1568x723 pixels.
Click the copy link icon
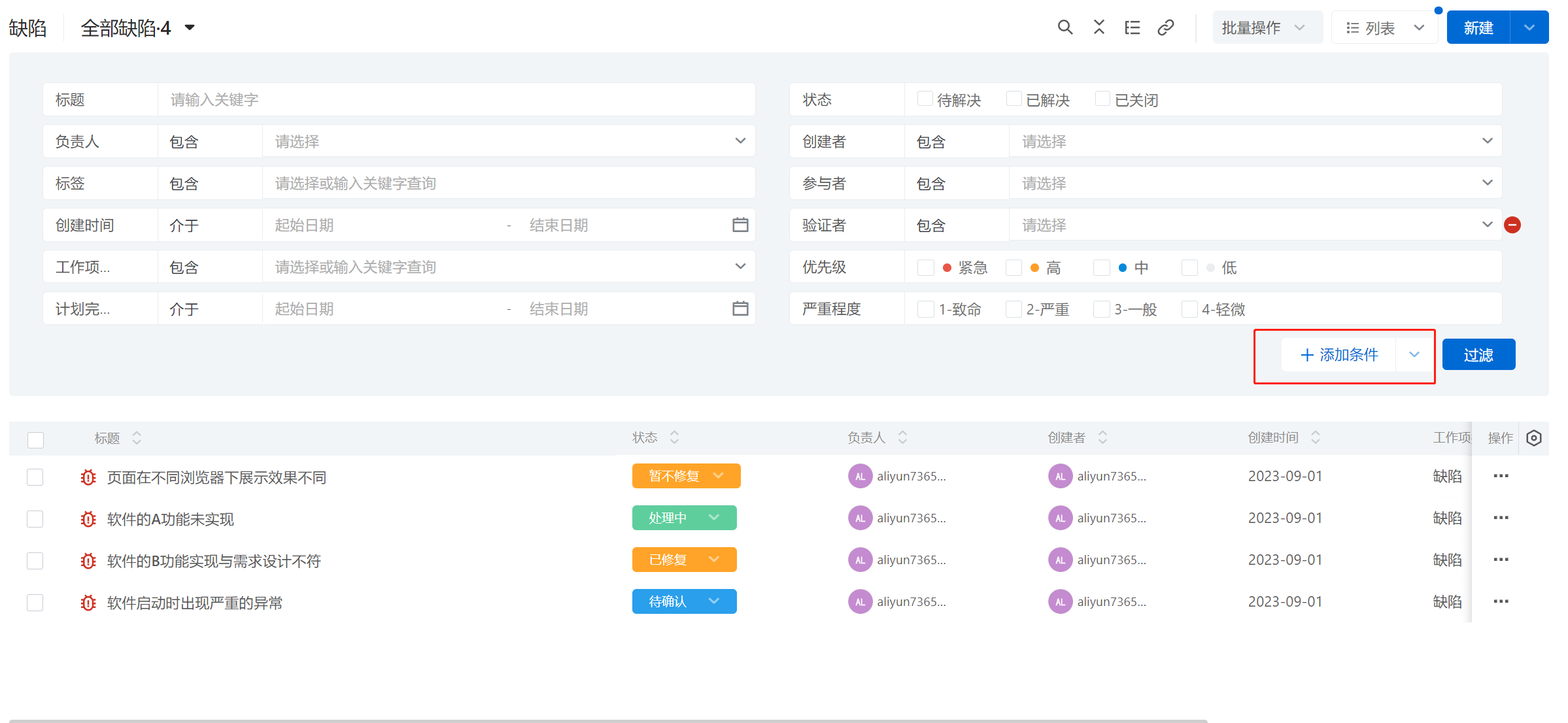[1166, 27]
